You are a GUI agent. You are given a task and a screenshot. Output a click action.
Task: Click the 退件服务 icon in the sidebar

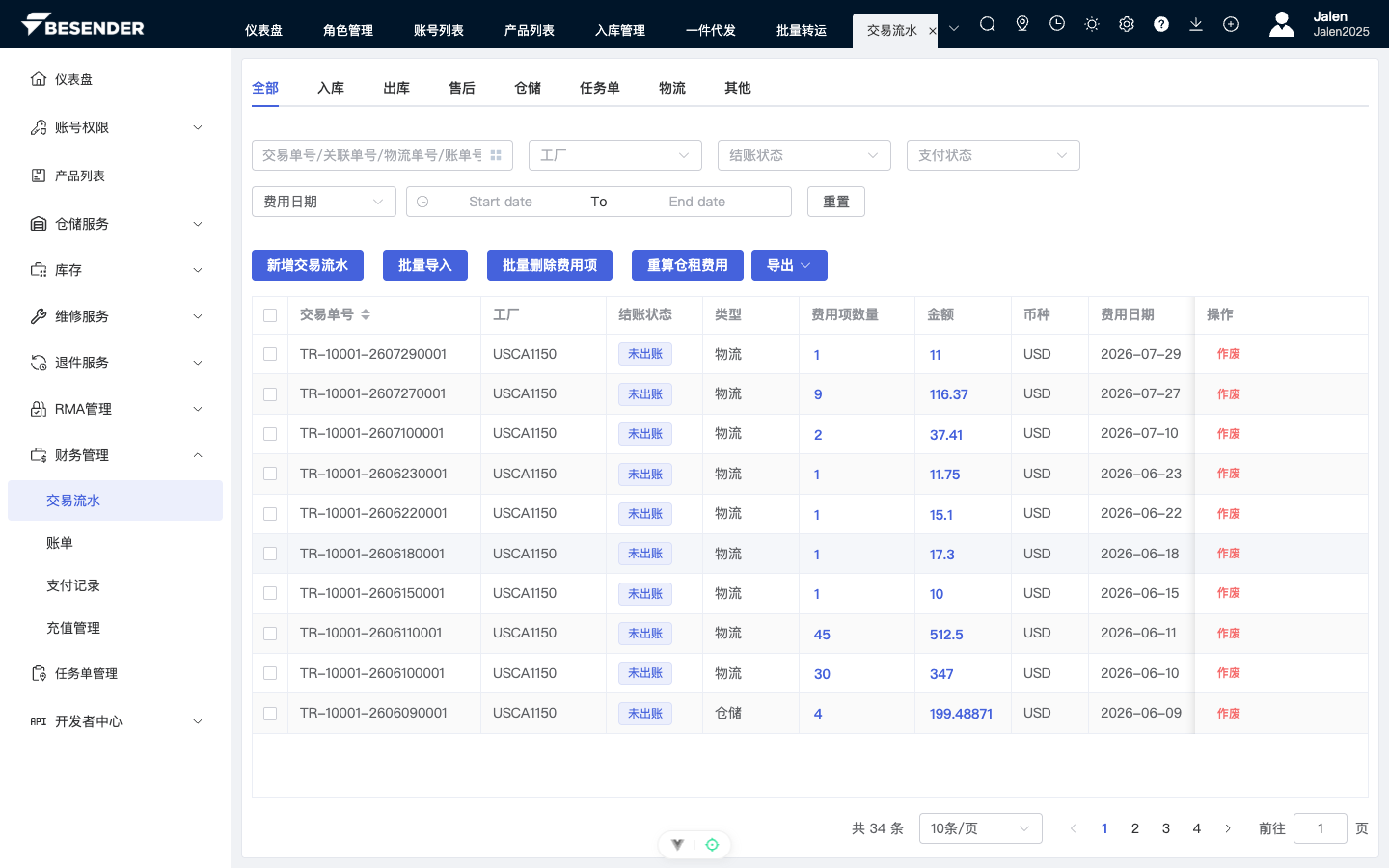pos(39,363)
